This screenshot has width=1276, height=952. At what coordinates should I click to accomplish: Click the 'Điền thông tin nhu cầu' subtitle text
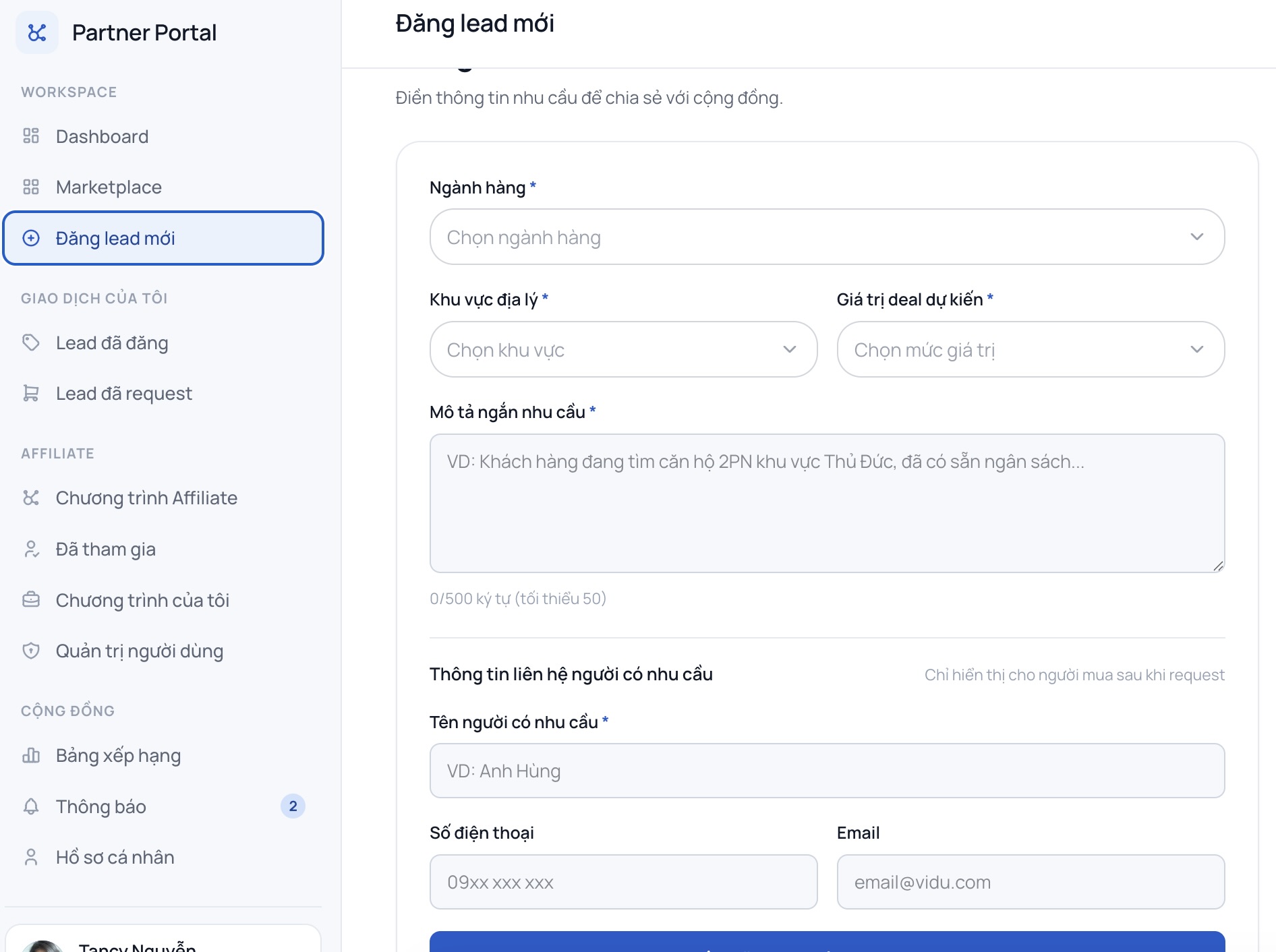(x=589, y=98)
